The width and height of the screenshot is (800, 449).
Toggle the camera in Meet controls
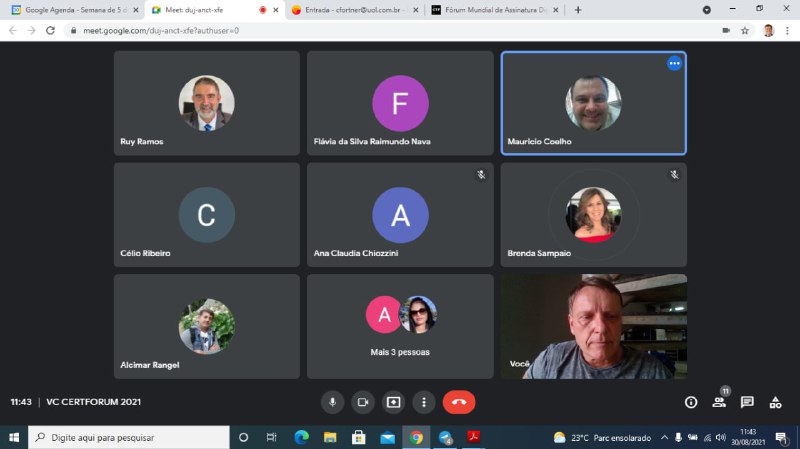363,402
